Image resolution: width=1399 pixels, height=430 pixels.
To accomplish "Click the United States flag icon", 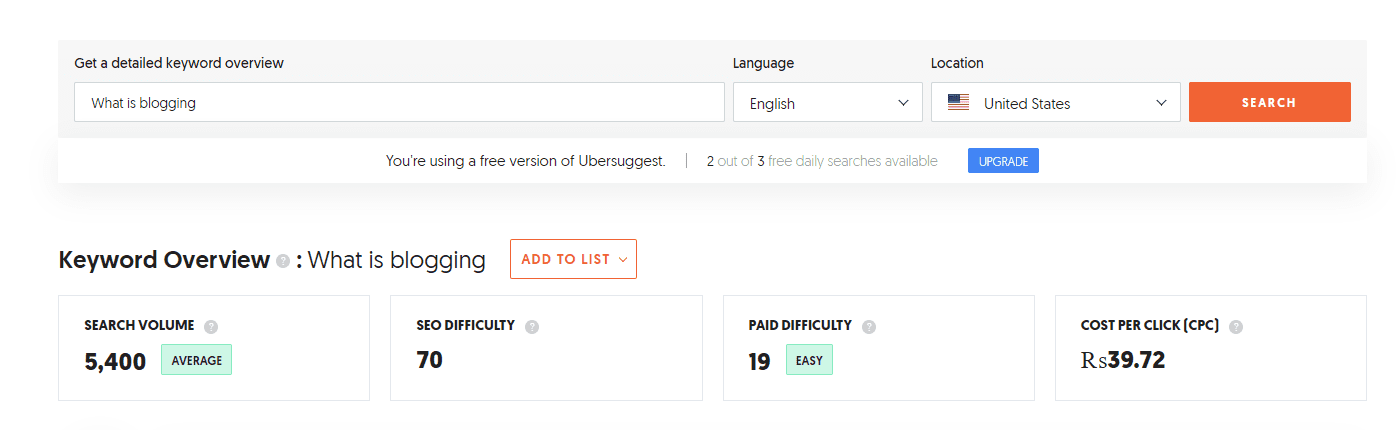I will point(958,102).
